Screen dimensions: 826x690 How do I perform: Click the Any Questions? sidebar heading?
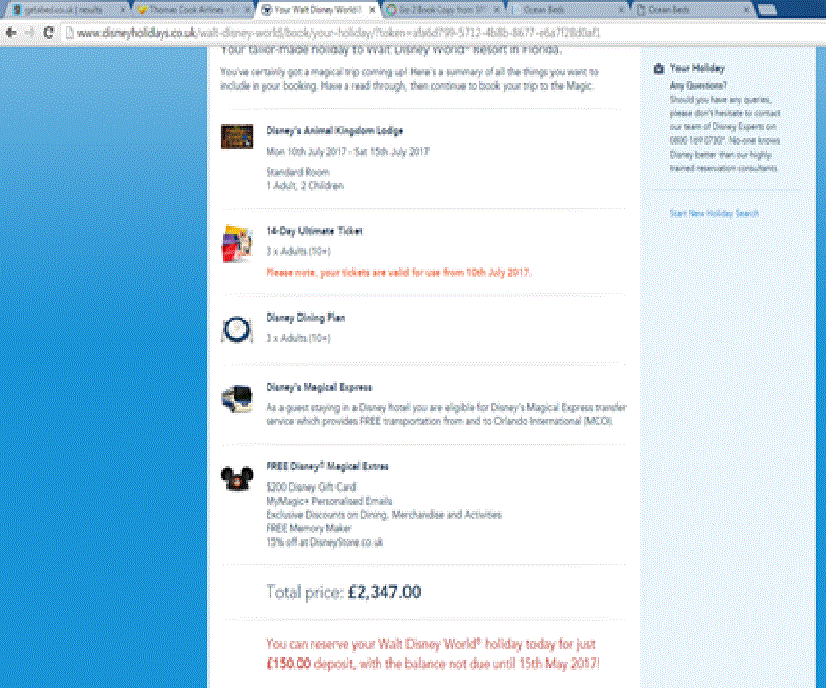click(698, 85)
